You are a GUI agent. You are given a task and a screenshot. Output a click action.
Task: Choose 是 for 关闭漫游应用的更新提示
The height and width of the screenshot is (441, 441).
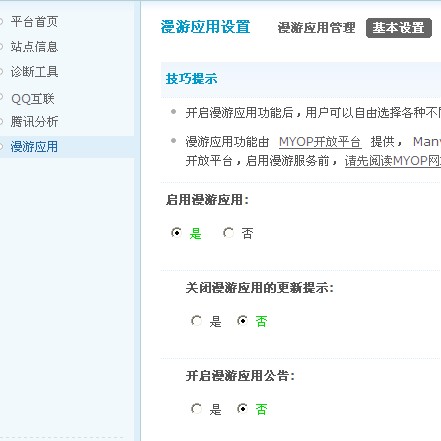coord(196,321)
